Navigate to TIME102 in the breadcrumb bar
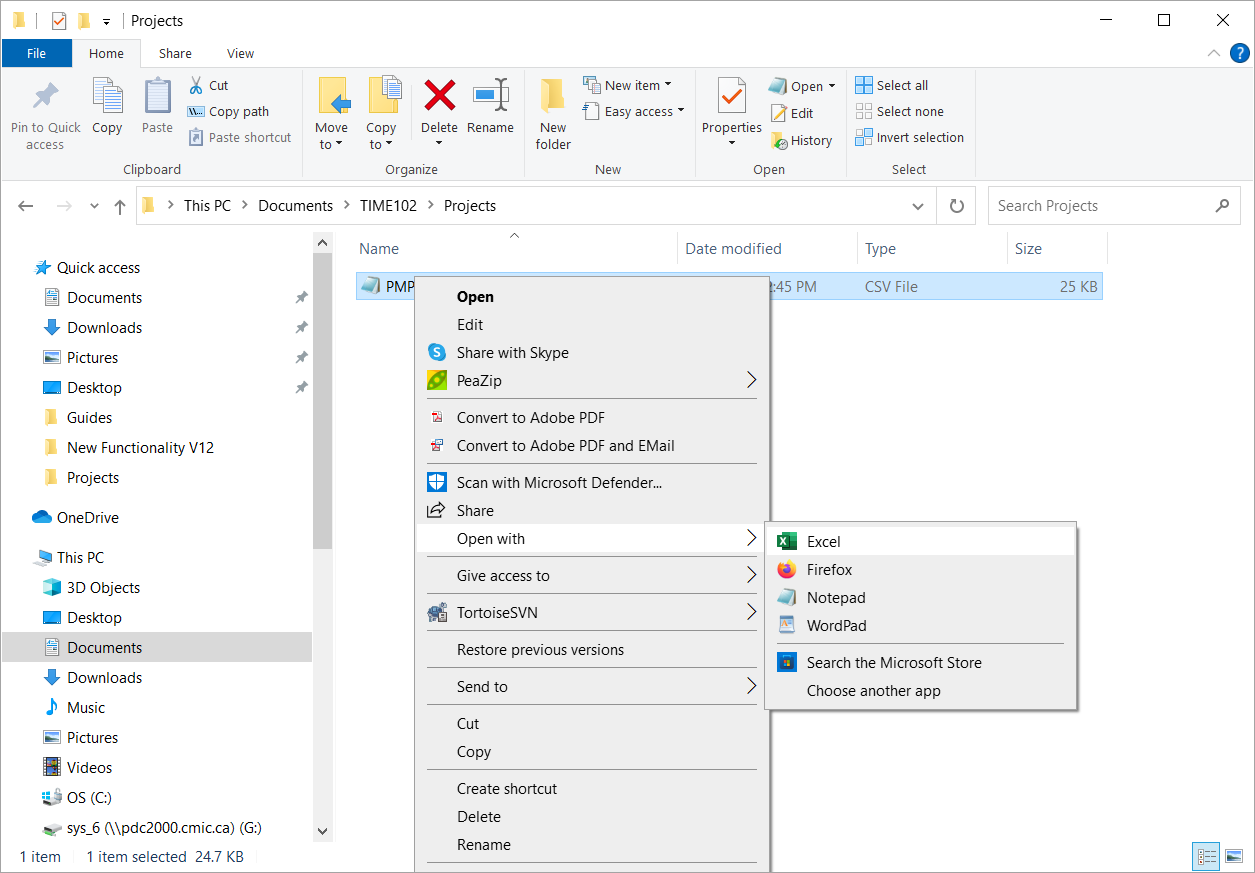The height and width of the screenshot is (873, 1255). [388, 205]
